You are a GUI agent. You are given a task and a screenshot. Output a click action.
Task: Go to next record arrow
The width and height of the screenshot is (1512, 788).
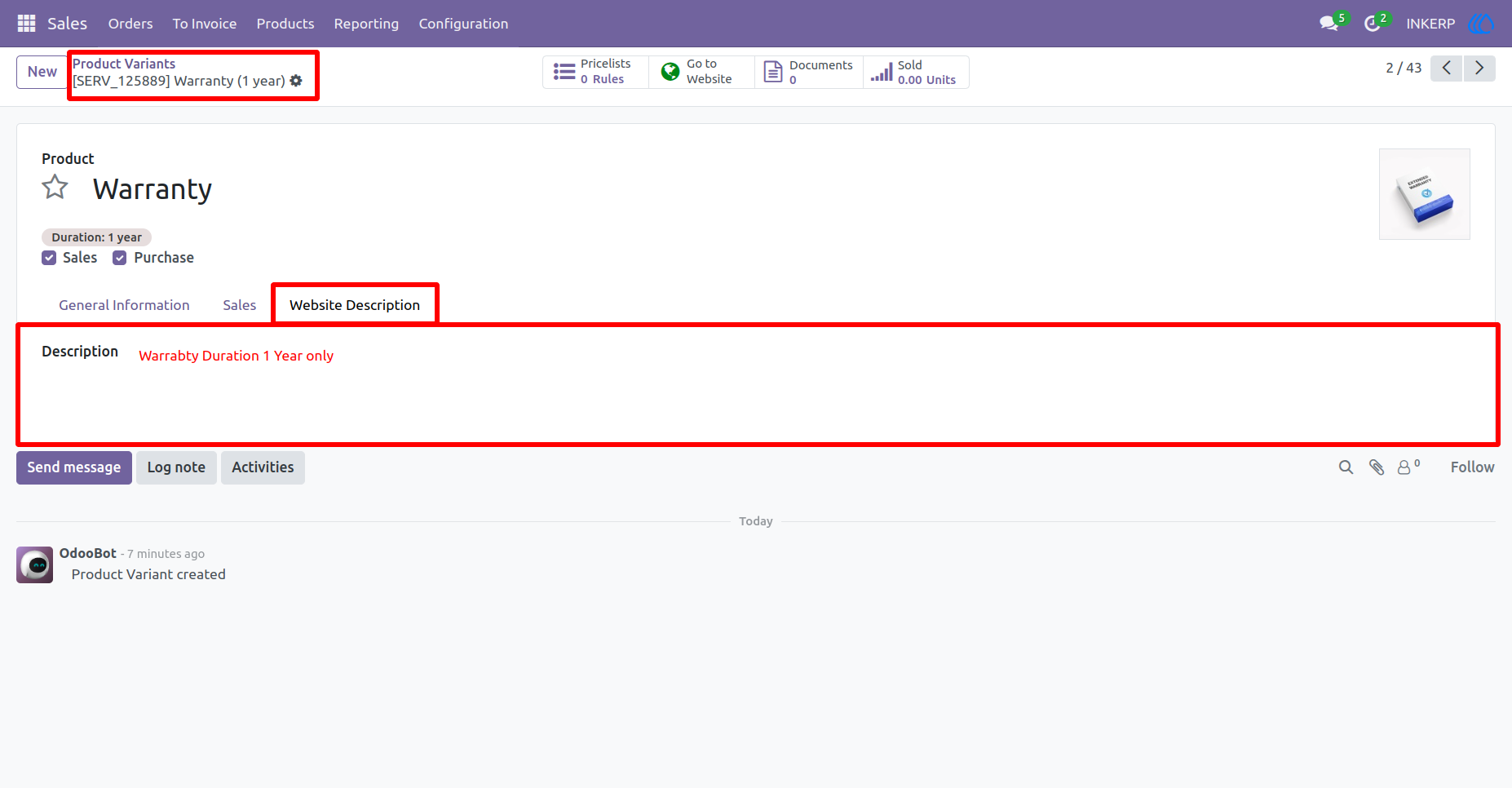[1479, 69]
